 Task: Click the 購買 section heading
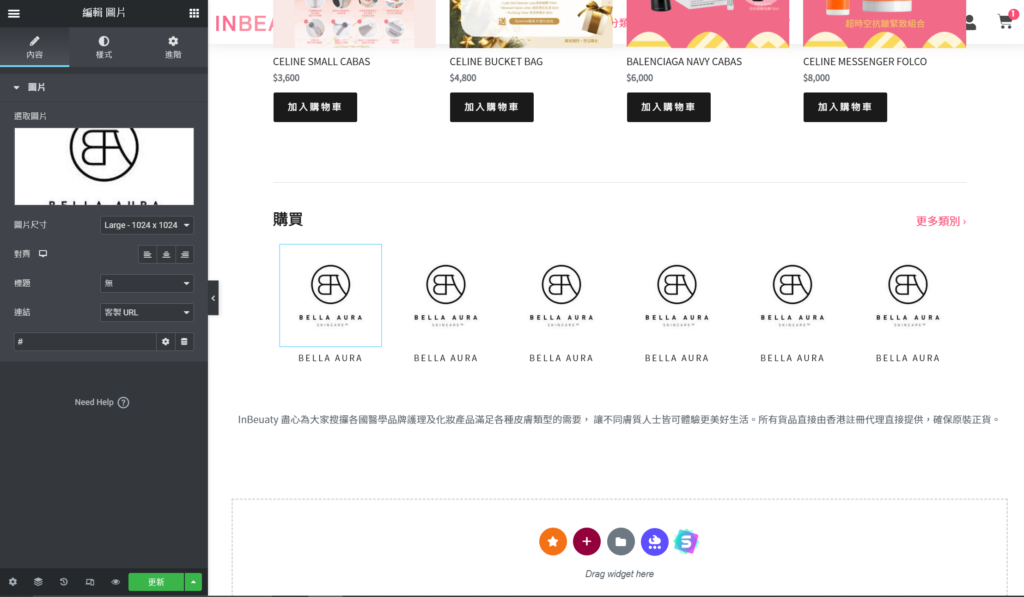288,219
